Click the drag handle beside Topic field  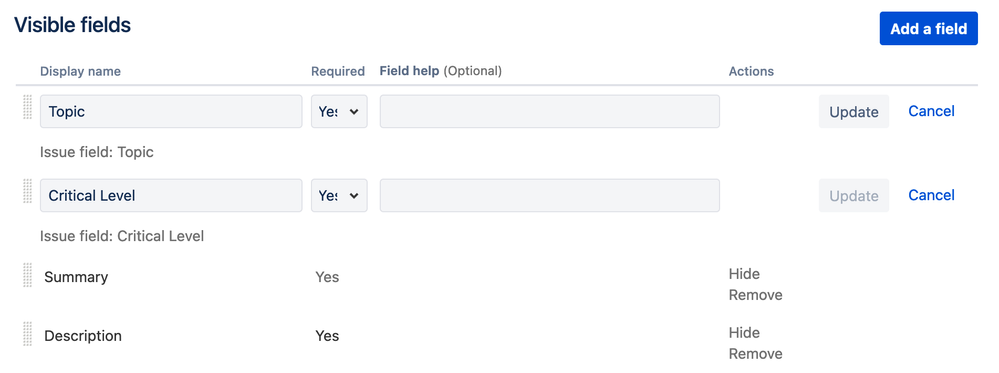pos(27,107)
